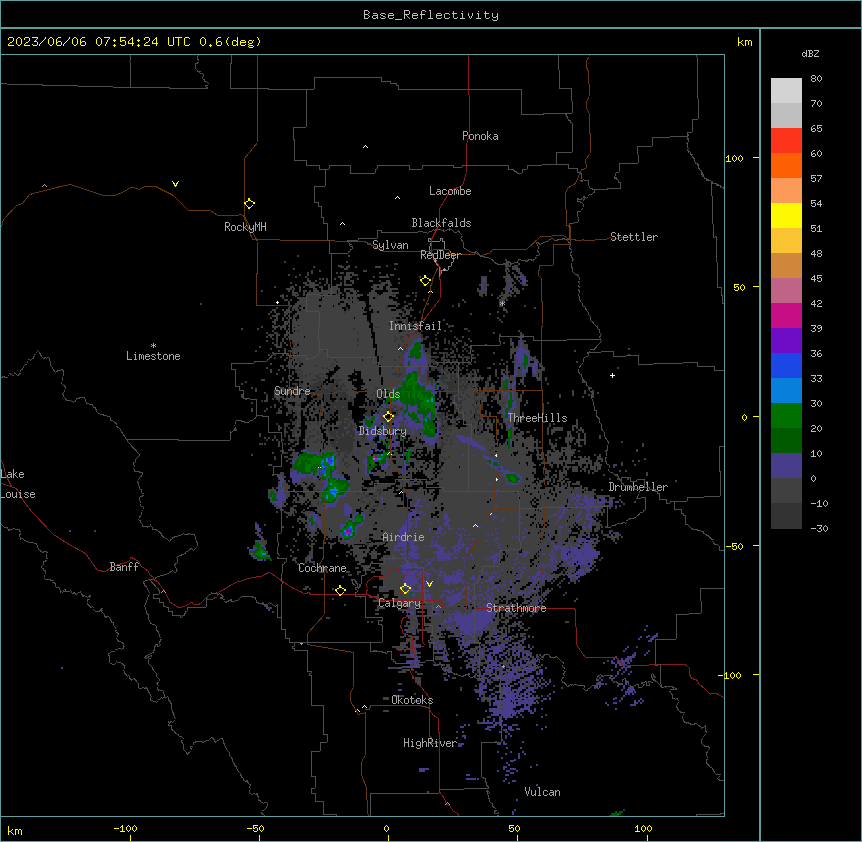The width and height of the screenshot is (862, 842).
Task: Click the dBZ legend heading
Action: coord(810,53)
